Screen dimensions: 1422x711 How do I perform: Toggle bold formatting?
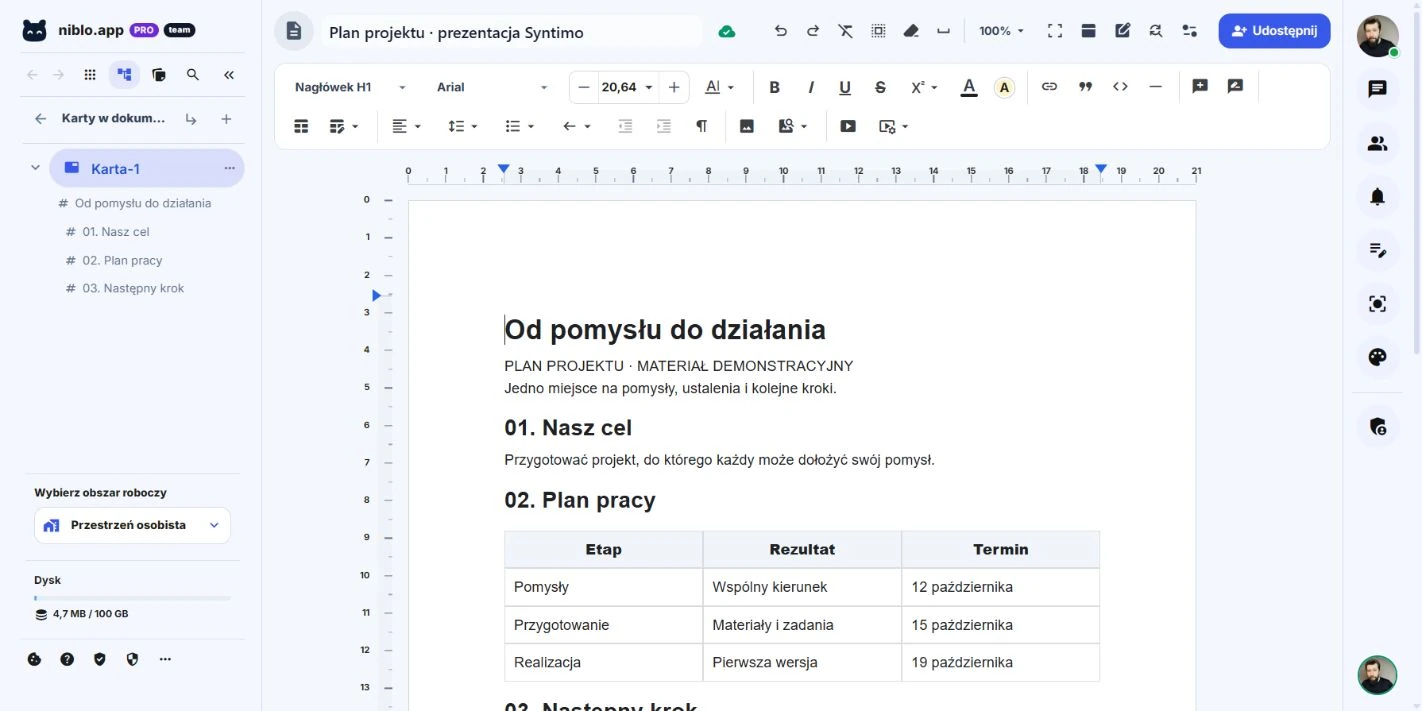click(x=774, y=87)
